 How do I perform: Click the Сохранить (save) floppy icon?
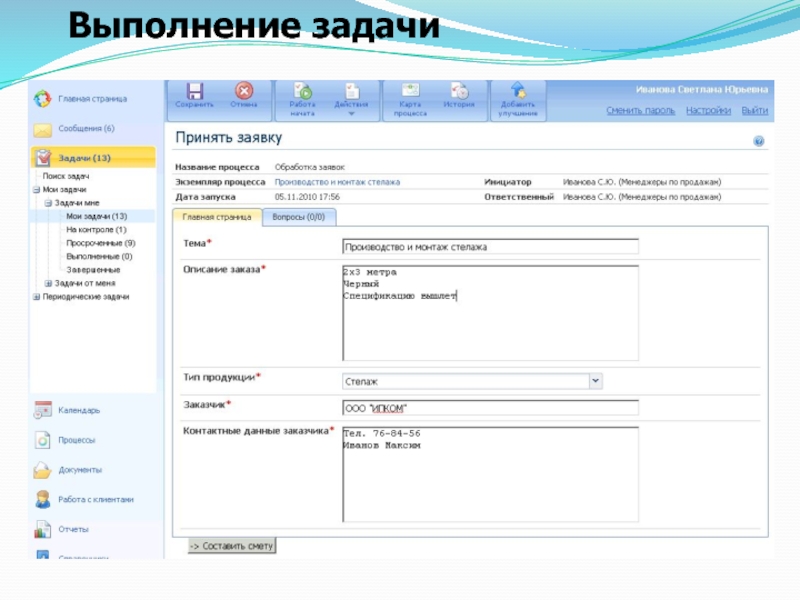[195, 91]
